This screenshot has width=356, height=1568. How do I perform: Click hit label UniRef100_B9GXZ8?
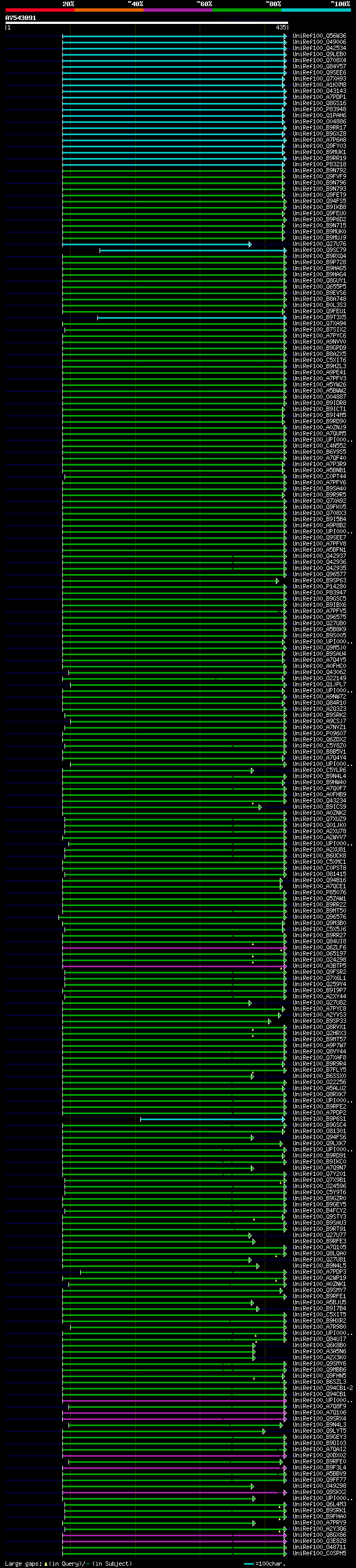(319, 133)
